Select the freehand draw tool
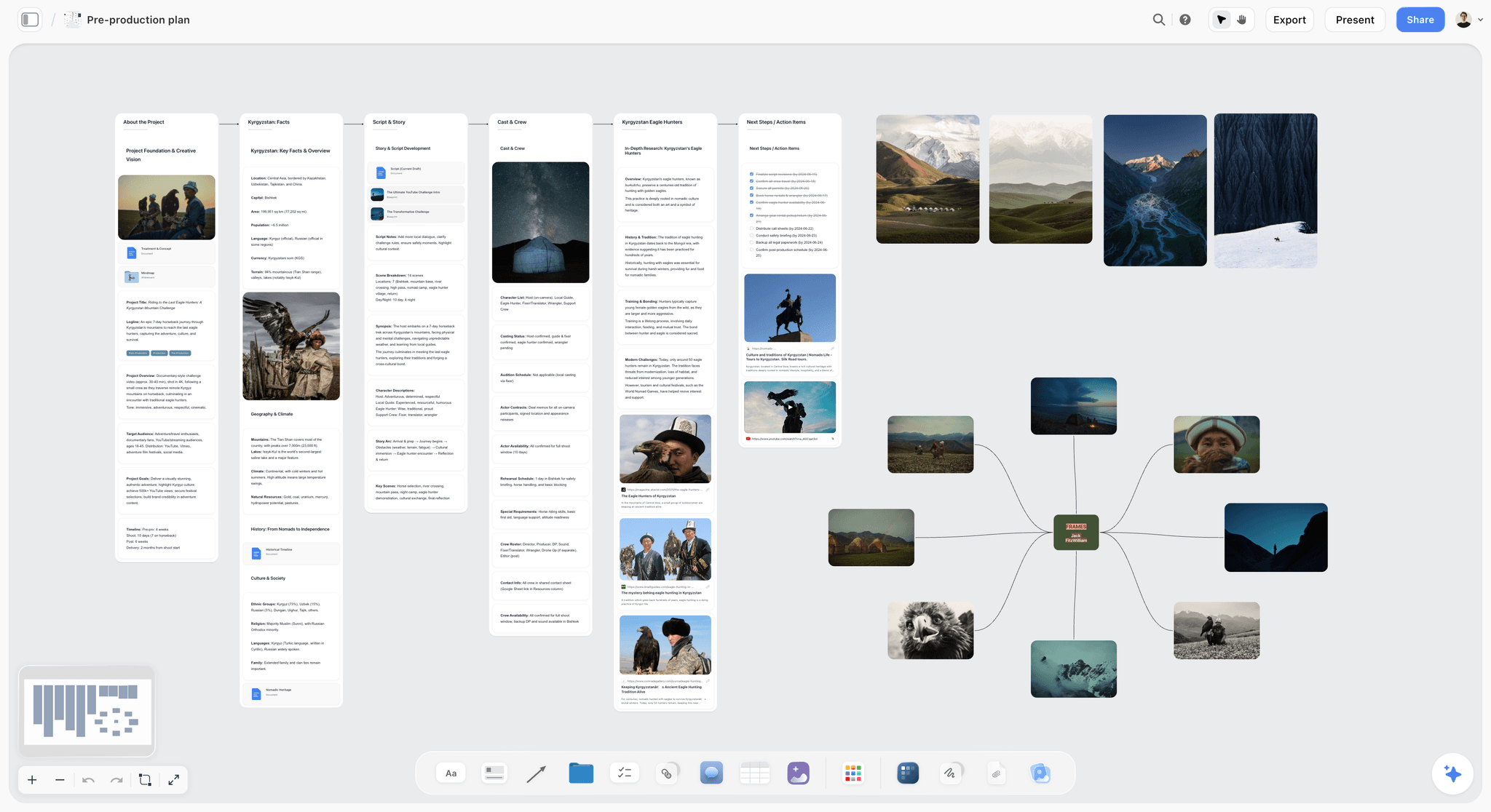 coord(951,773)
